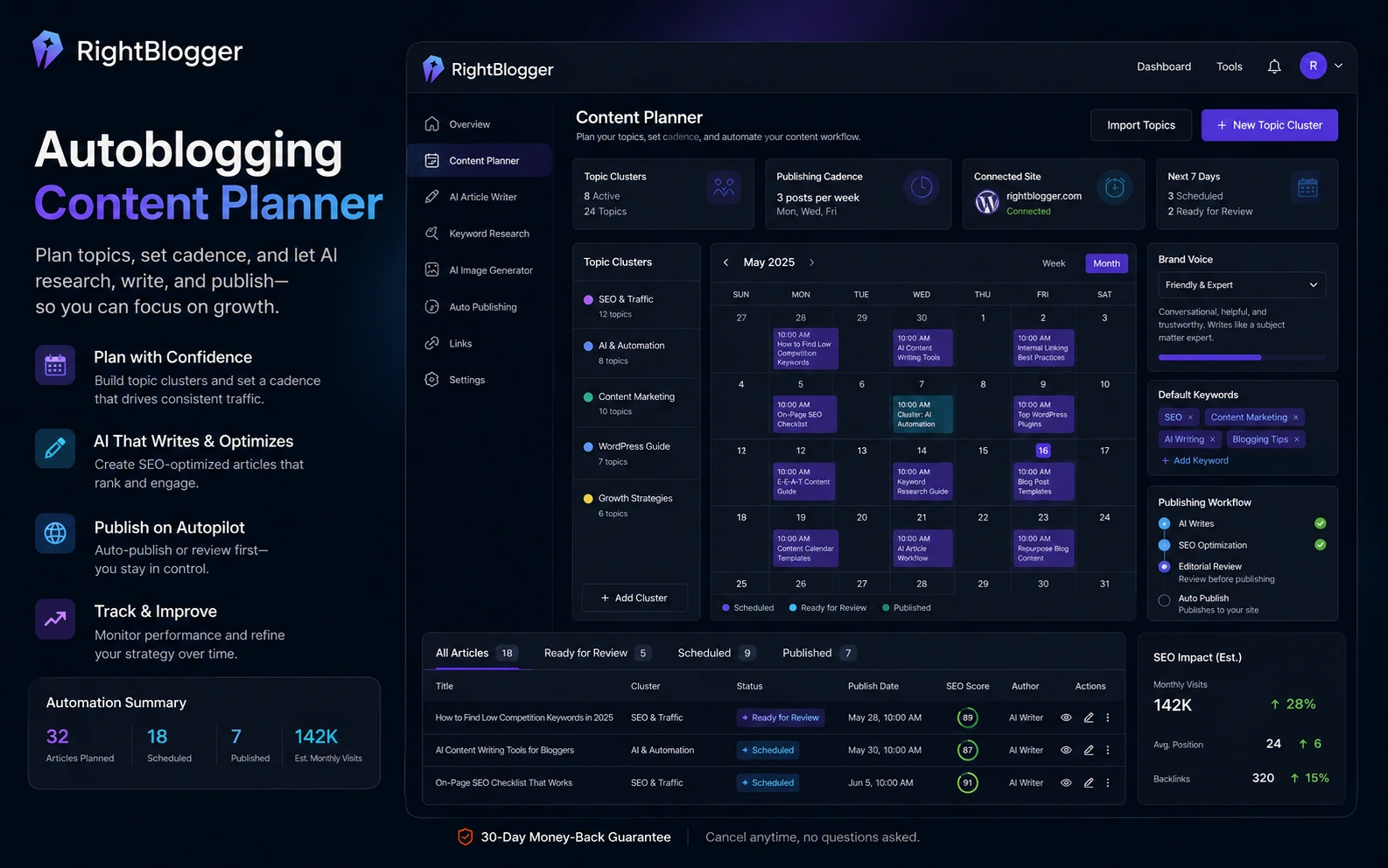This screenshot has width=1388, height=868.
Task: Preview the AI Content Writing Tools article (eye)
Action: (x=1066, y=750)
